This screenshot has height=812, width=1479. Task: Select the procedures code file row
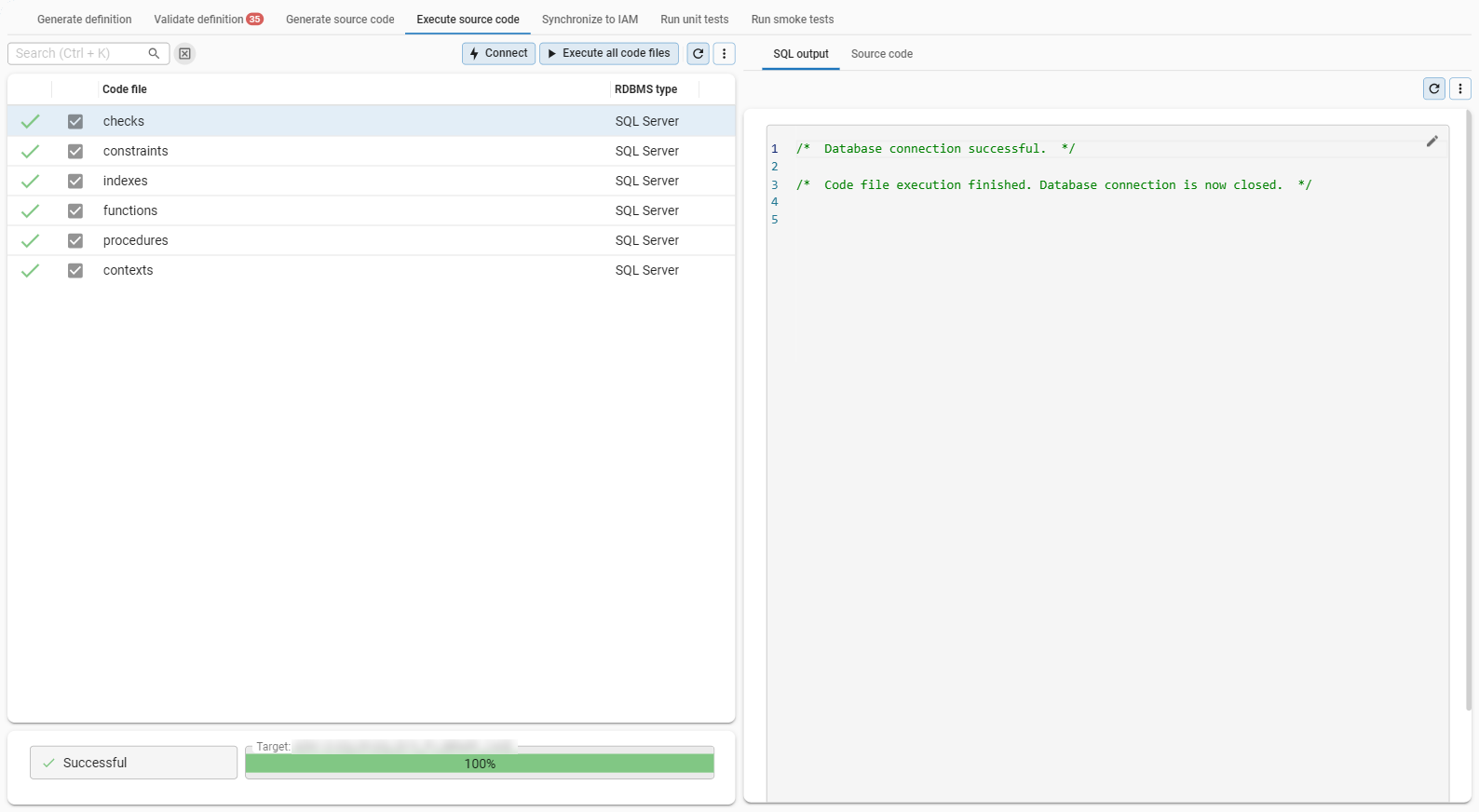pyautogui.click(x=372, y=240)
